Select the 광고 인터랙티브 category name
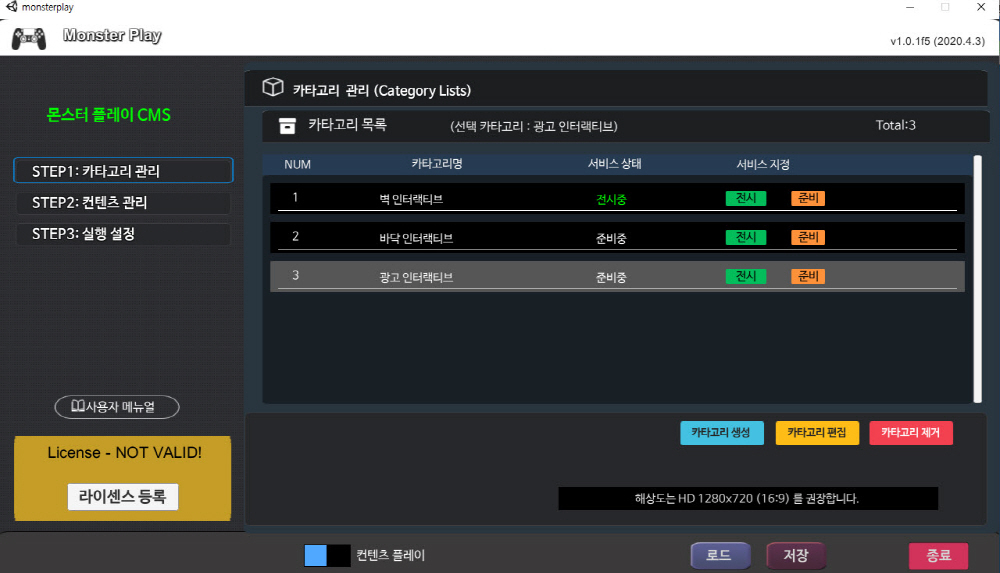The width and height of the screenshot is (1000, 573). 416,278
